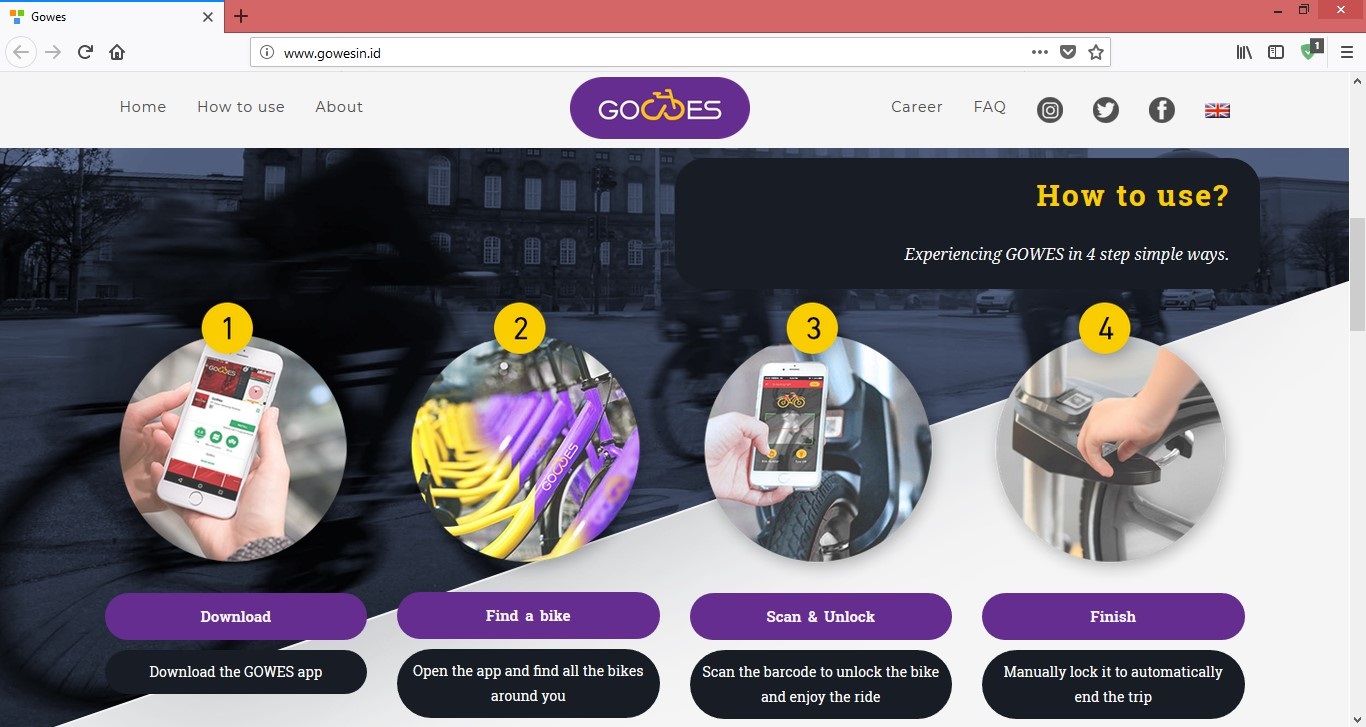1366x727 pixels.
Task: Save page to Pocket icon
Action: [x=1068, y=52]
